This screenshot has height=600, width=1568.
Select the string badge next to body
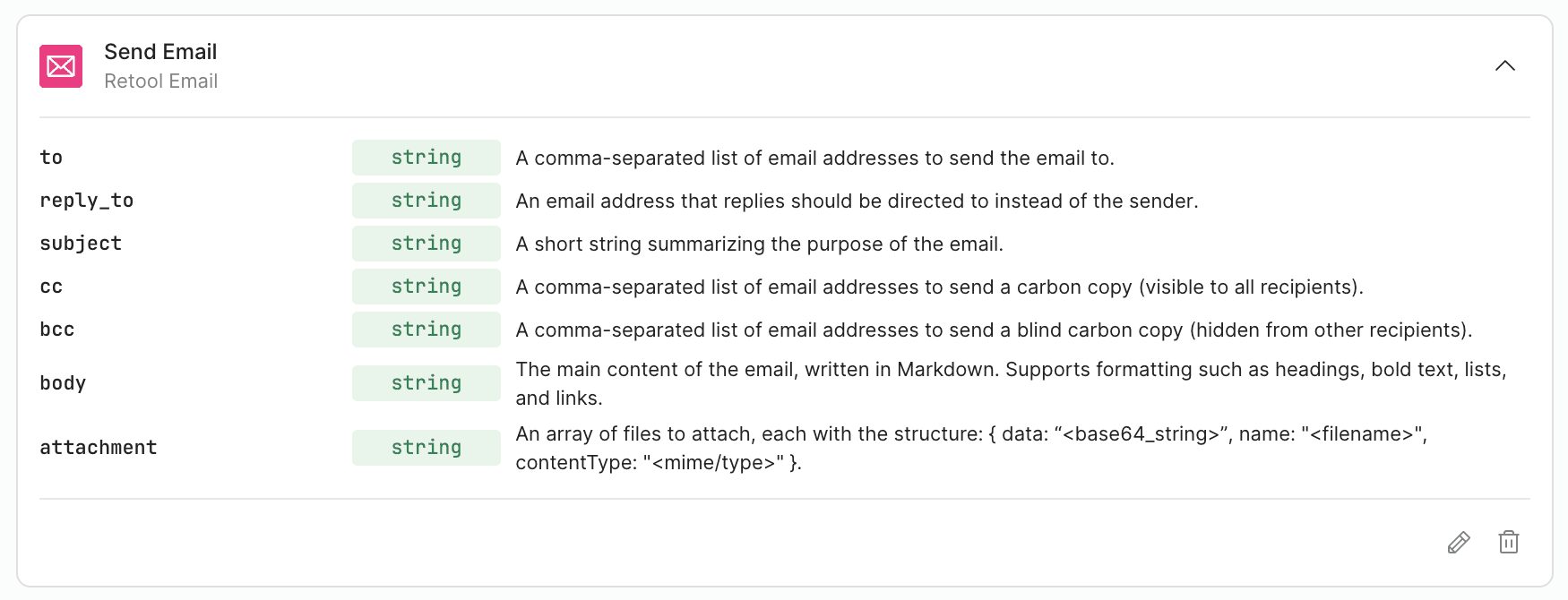coord(426,382)
